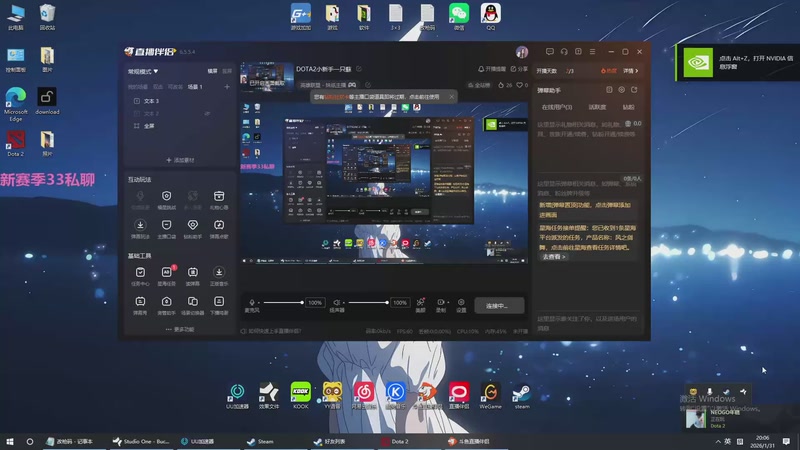
Task: Open the 设置 settings icon in control bar
Action: (461, 305)
